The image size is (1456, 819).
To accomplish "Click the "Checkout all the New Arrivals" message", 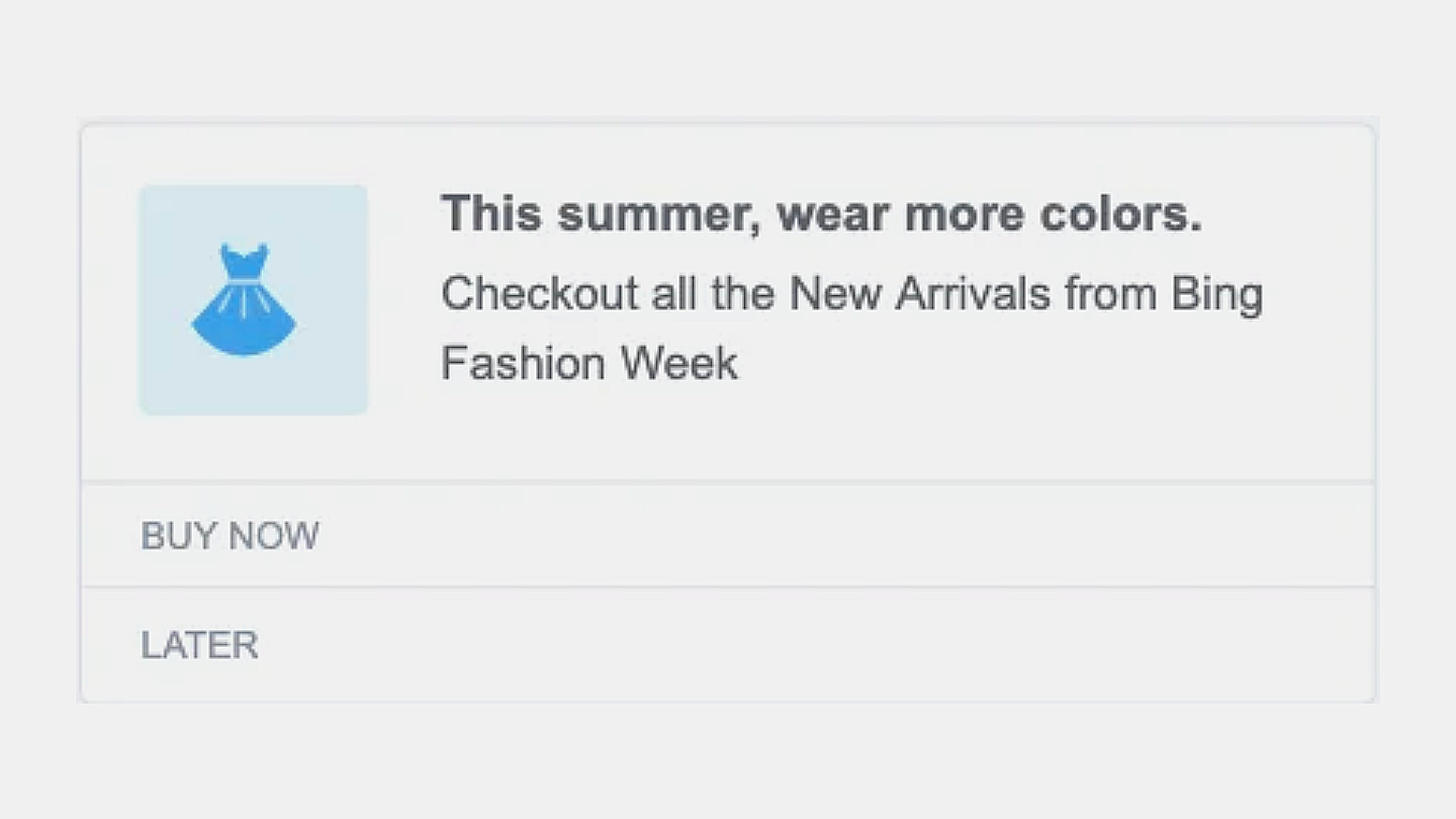I will 851,294.
